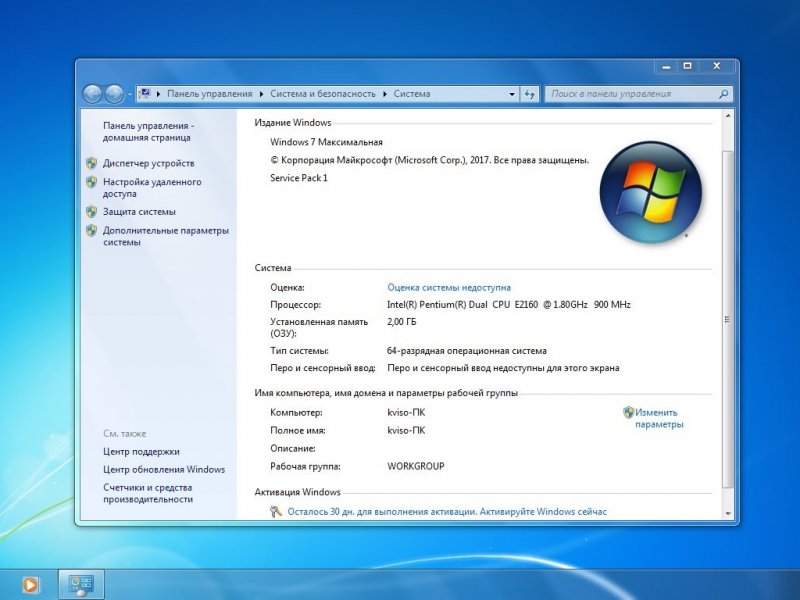The image size is (800, 600).
Task: Open Счетчики и средства производительности link
Action: pyautogui.click(x=148, y=493)
